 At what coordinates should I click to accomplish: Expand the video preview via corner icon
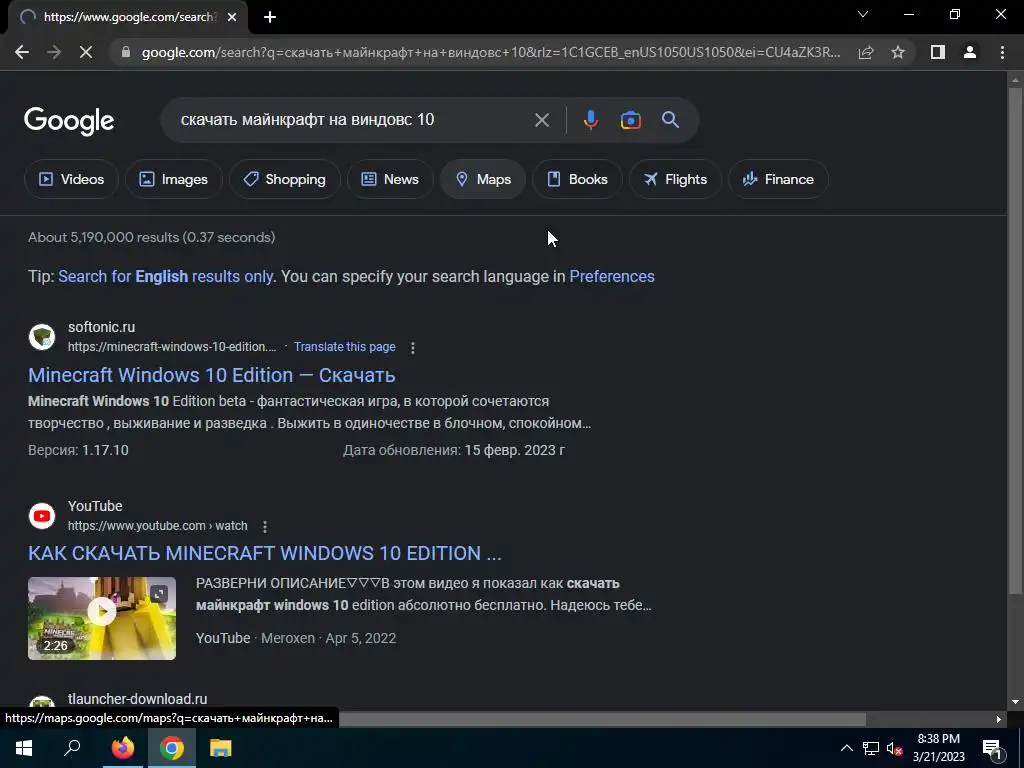click(159, 594)
